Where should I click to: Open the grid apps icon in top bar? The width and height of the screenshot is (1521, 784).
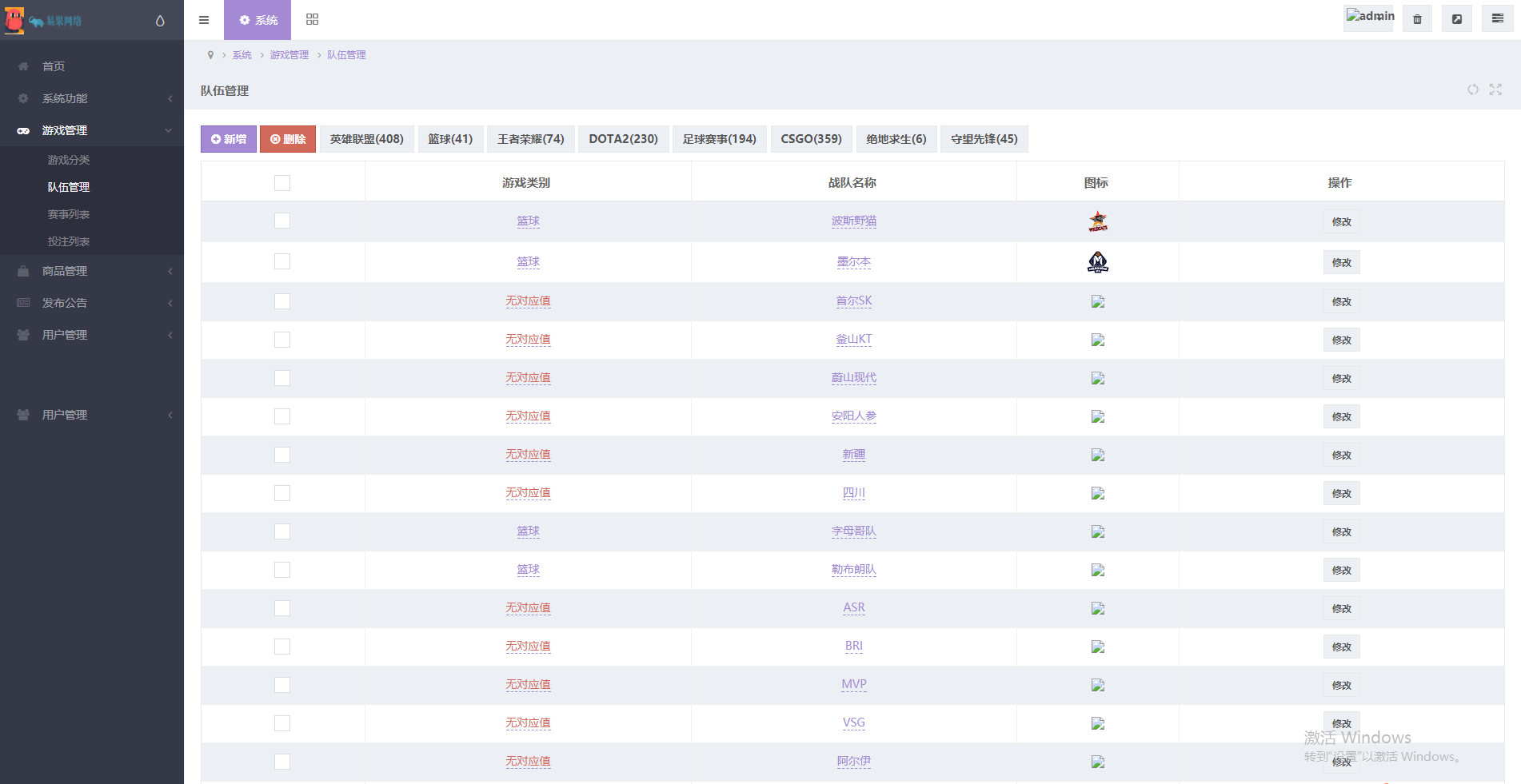pyautogui.click(x=313, y=20)
